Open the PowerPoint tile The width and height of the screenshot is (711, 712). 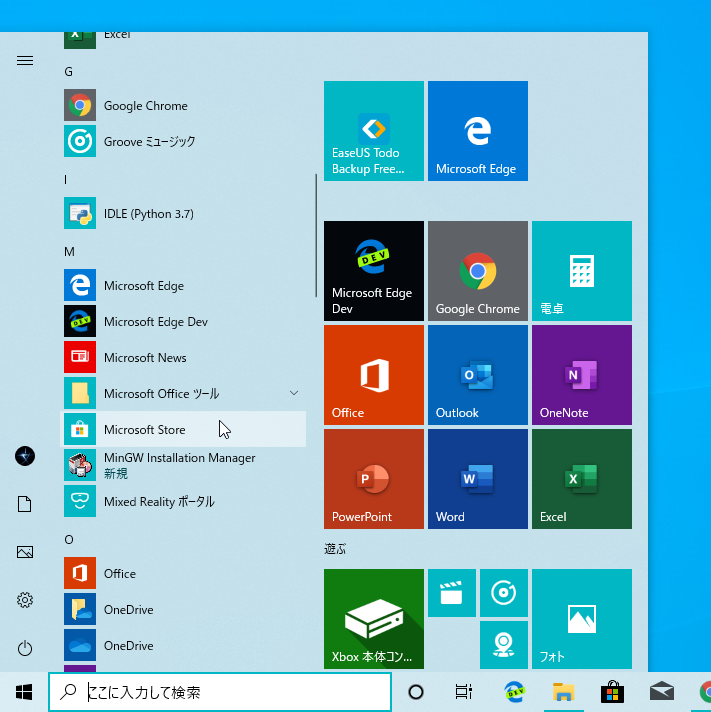[374, 479]
